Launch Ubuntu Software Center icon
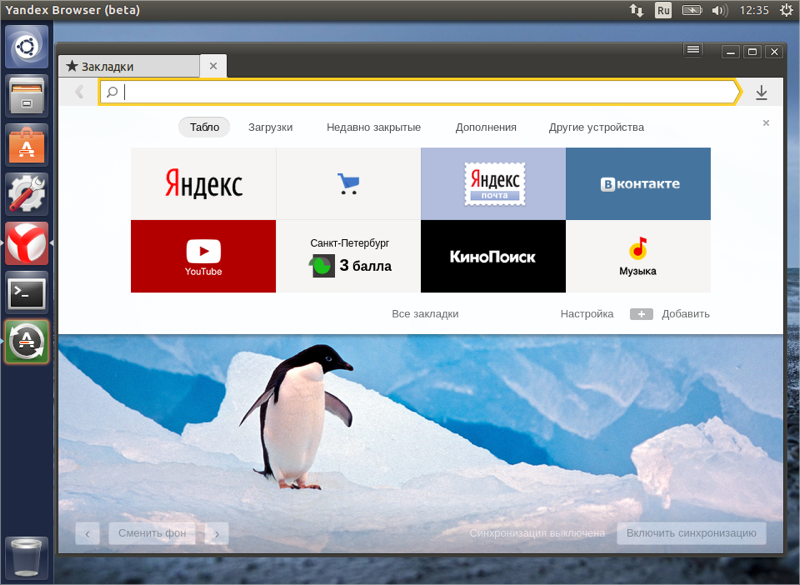Image resolution: width=800 pixels, height=585 pixels. pyautogui.click(x=27, y=145)
